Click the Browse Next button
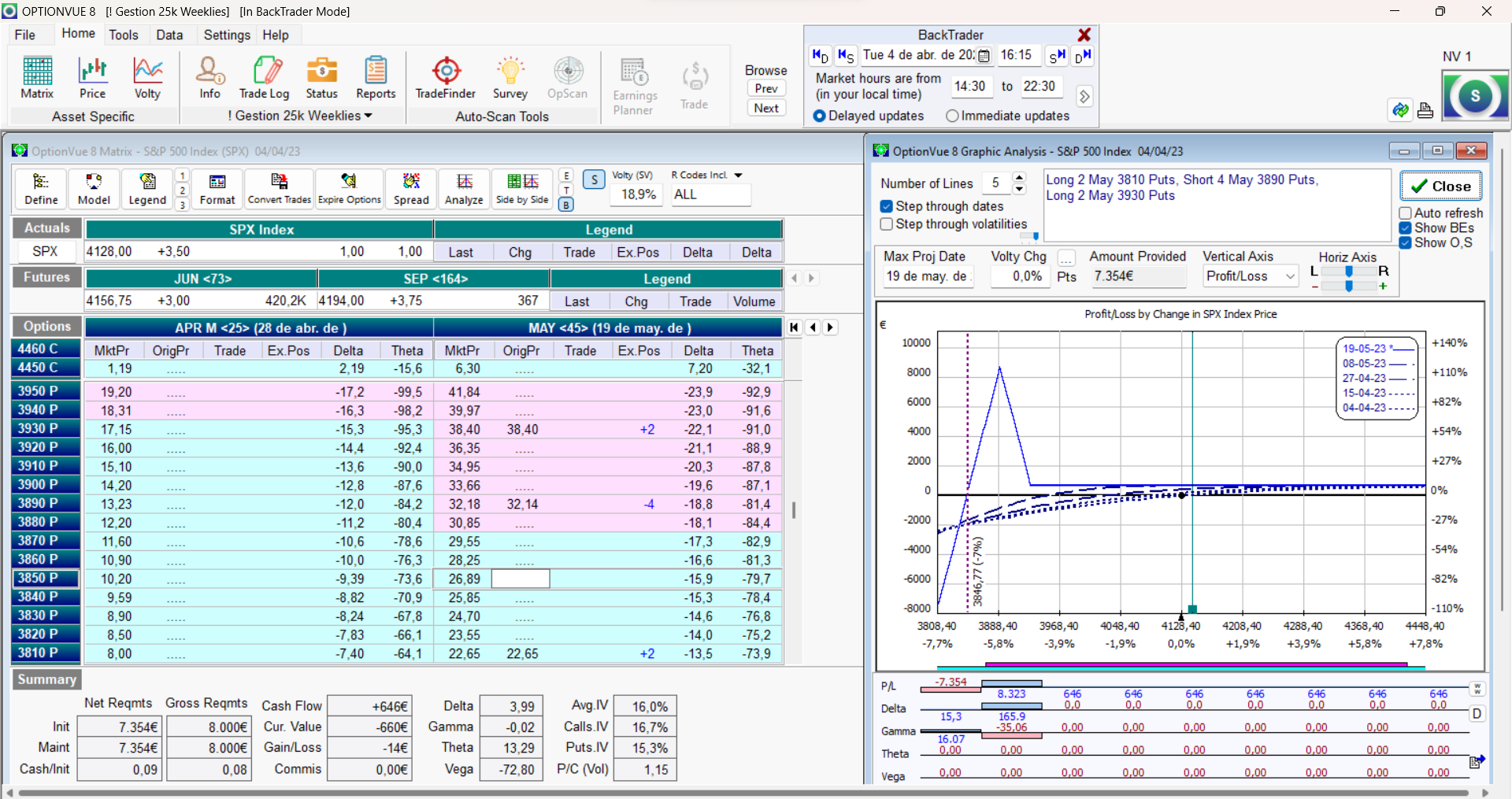Screen dimensions: 1512x799 [766, 108]
